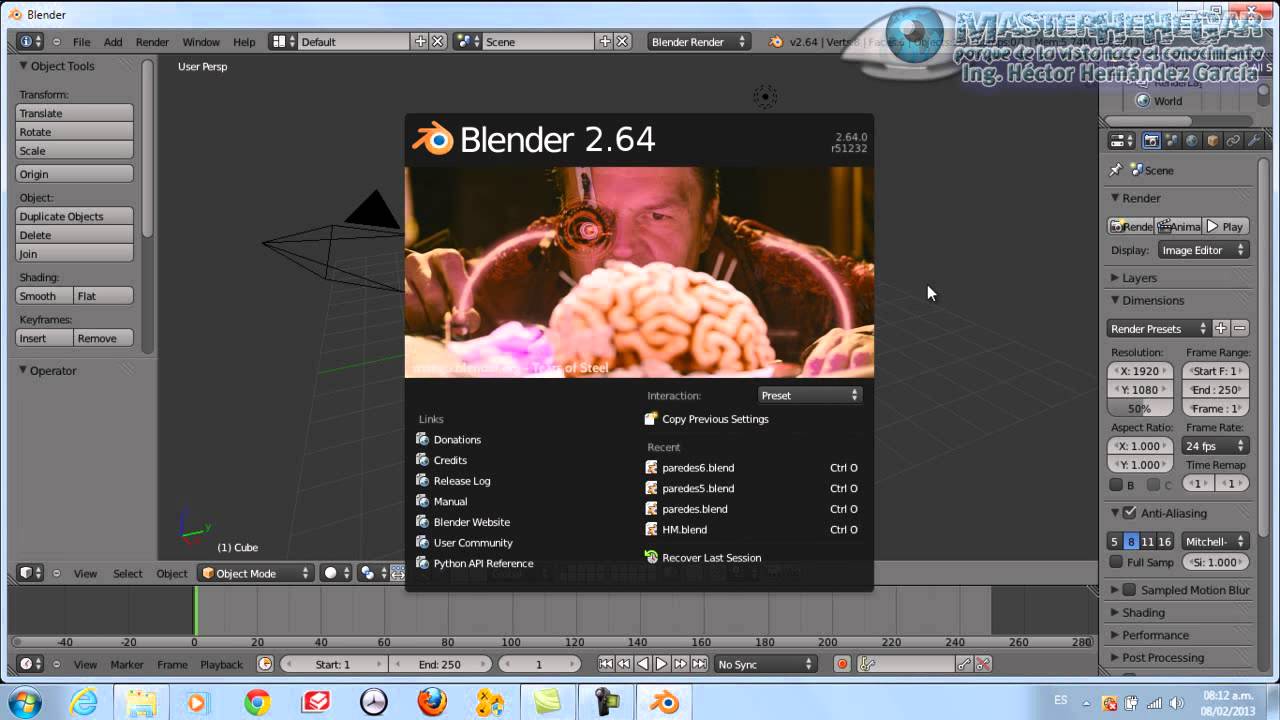Select 8 anti-aliasing samples
Viewport: 1280px width, 720px height.
tap(1131, 541)
